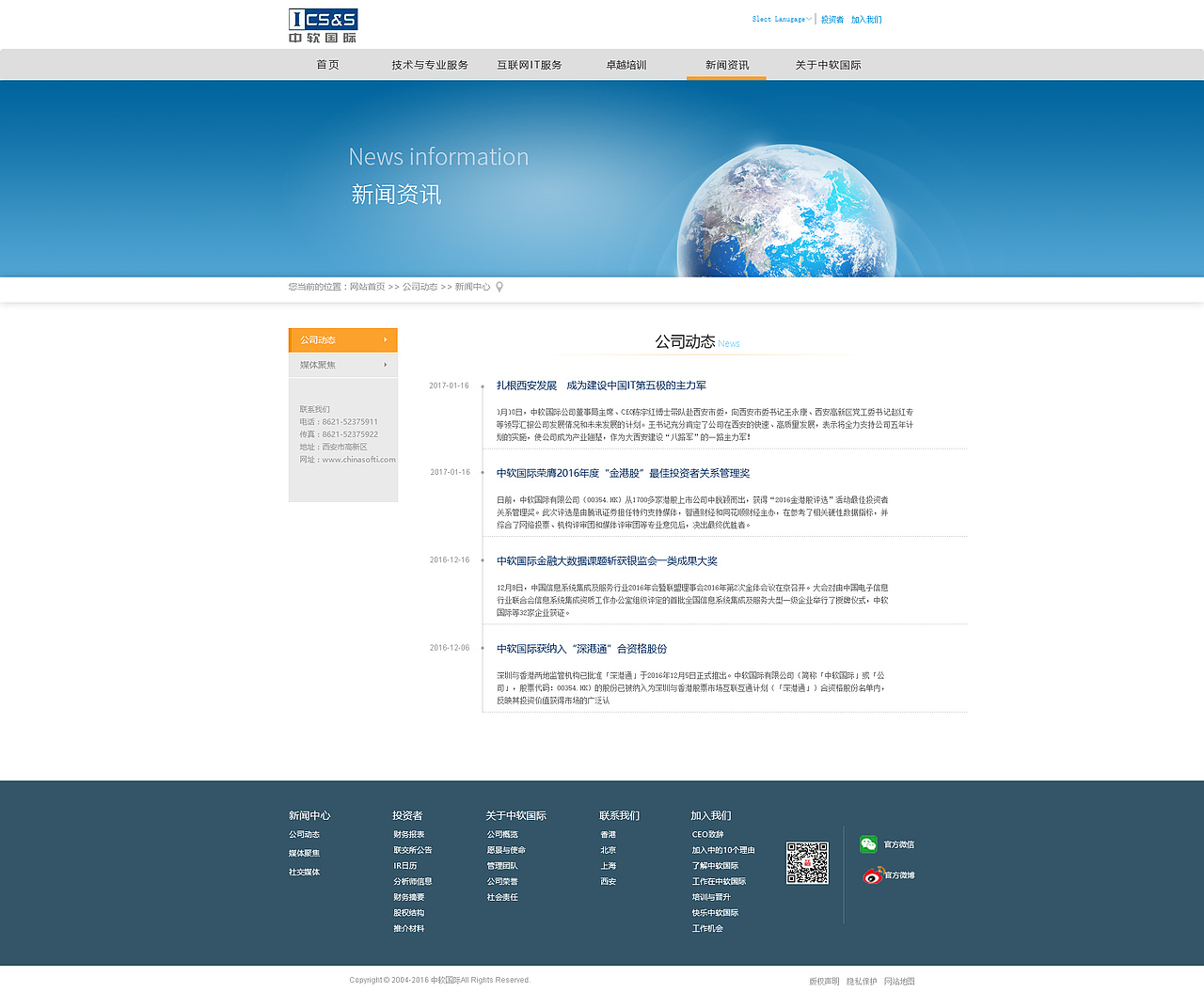Switch to the 新闻资讯 navigation tab
Image resolution: width=1204 pixels, height=992 pixels.
point(725,64)
